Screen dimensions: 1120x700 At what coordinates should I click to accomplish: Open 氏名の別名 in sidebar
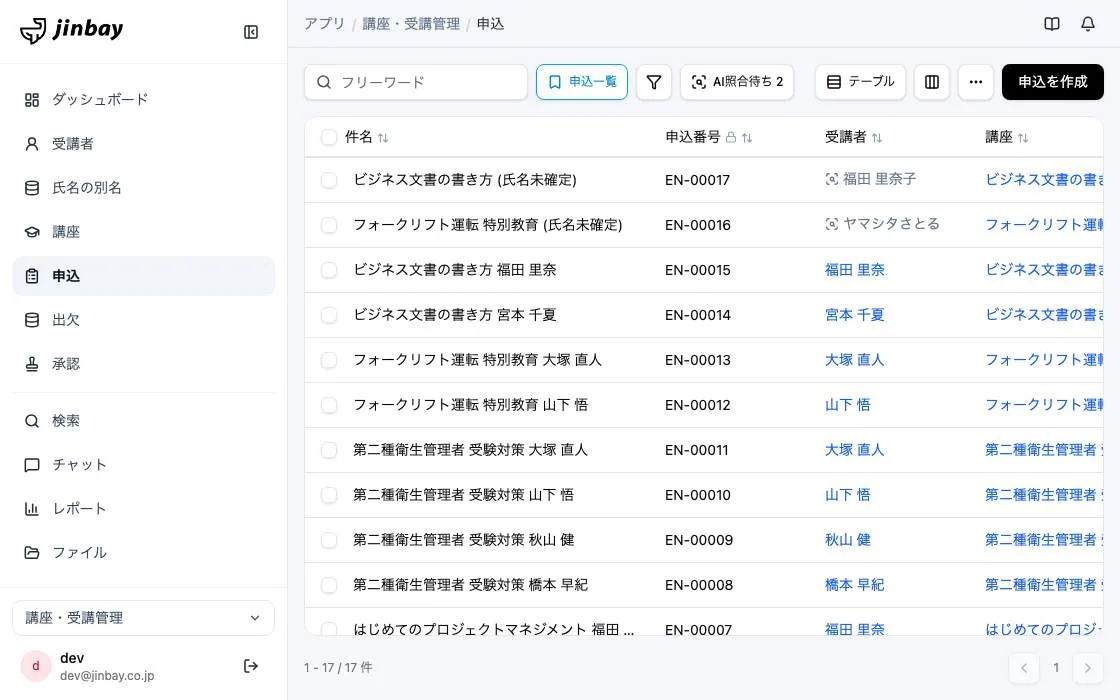point(144,188)
